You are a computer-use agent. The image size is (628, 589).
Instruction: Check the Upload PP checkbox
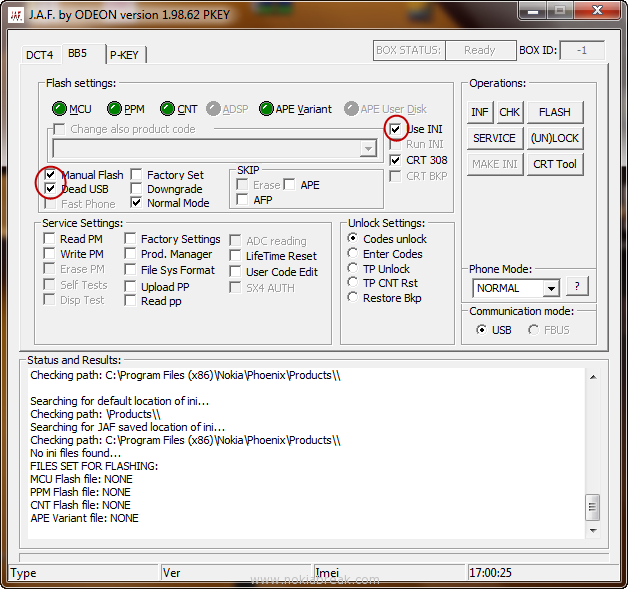[130, 286]
